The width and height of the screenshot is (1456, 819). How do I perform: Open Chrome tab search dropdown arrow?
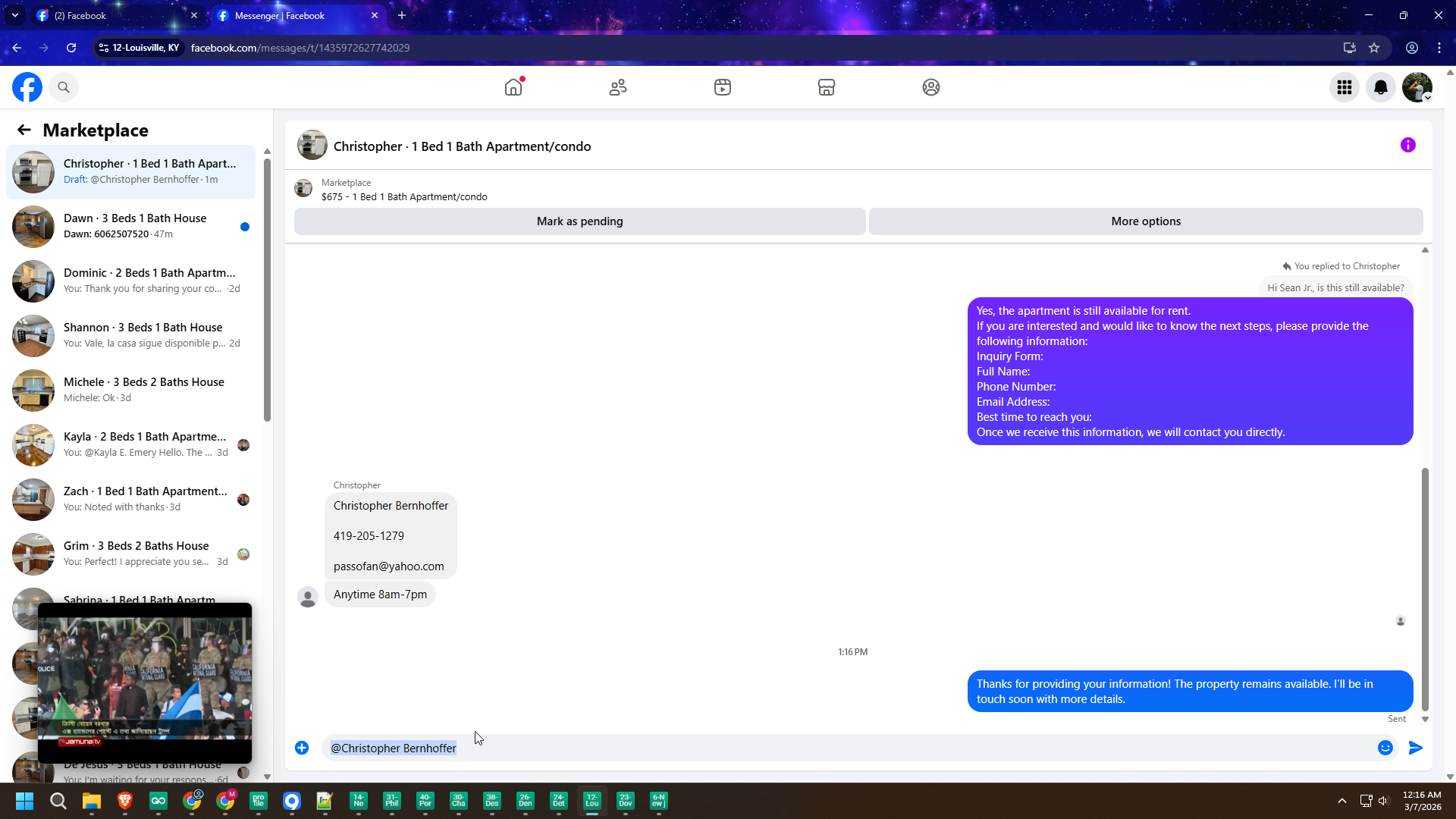(14, 15)
